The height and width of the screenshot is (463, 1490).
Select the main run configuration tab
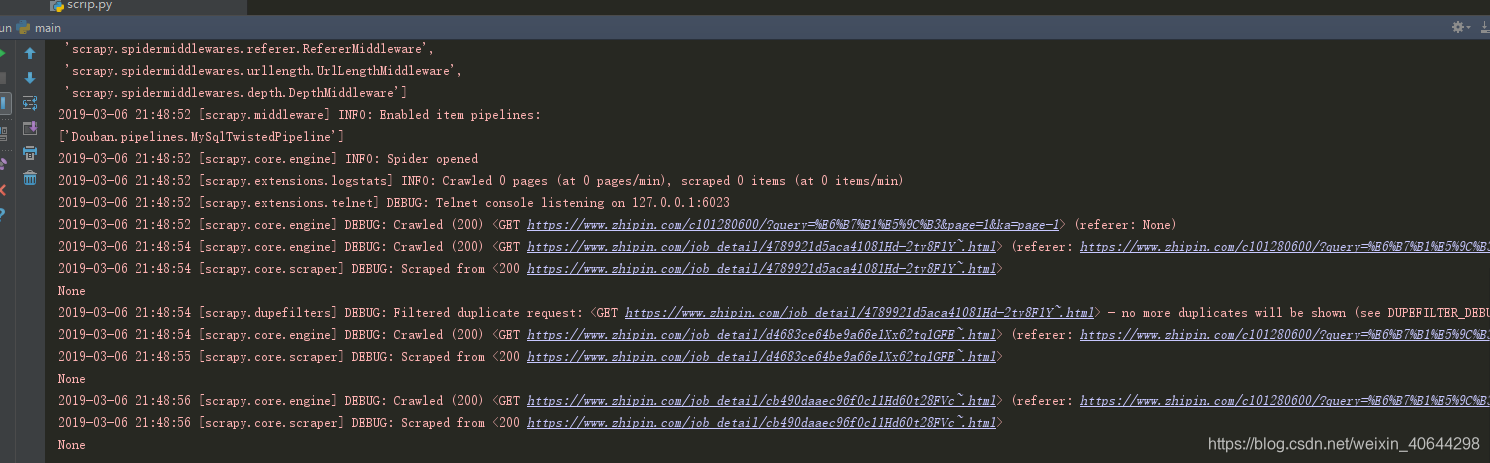tap(40, 28)
